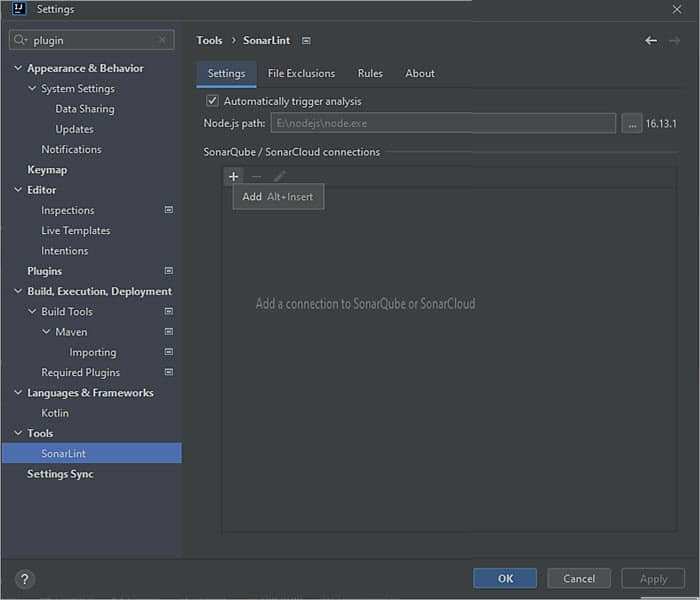Select Intentions under Editor
Image resolution: width=700 pixels, height=600 pixels.
tap(65, 251)
